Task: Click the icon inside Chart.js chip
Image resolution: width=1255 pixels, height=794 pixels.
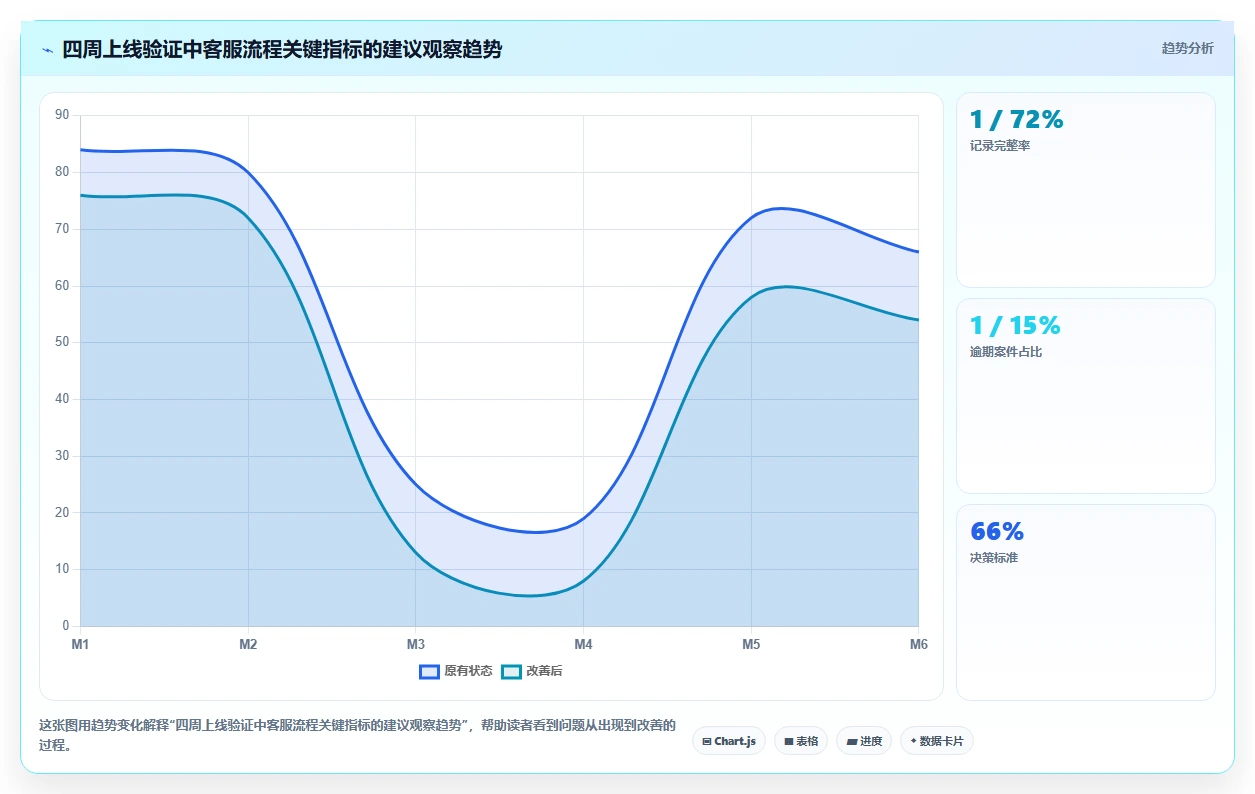Action: click(707, 742)
